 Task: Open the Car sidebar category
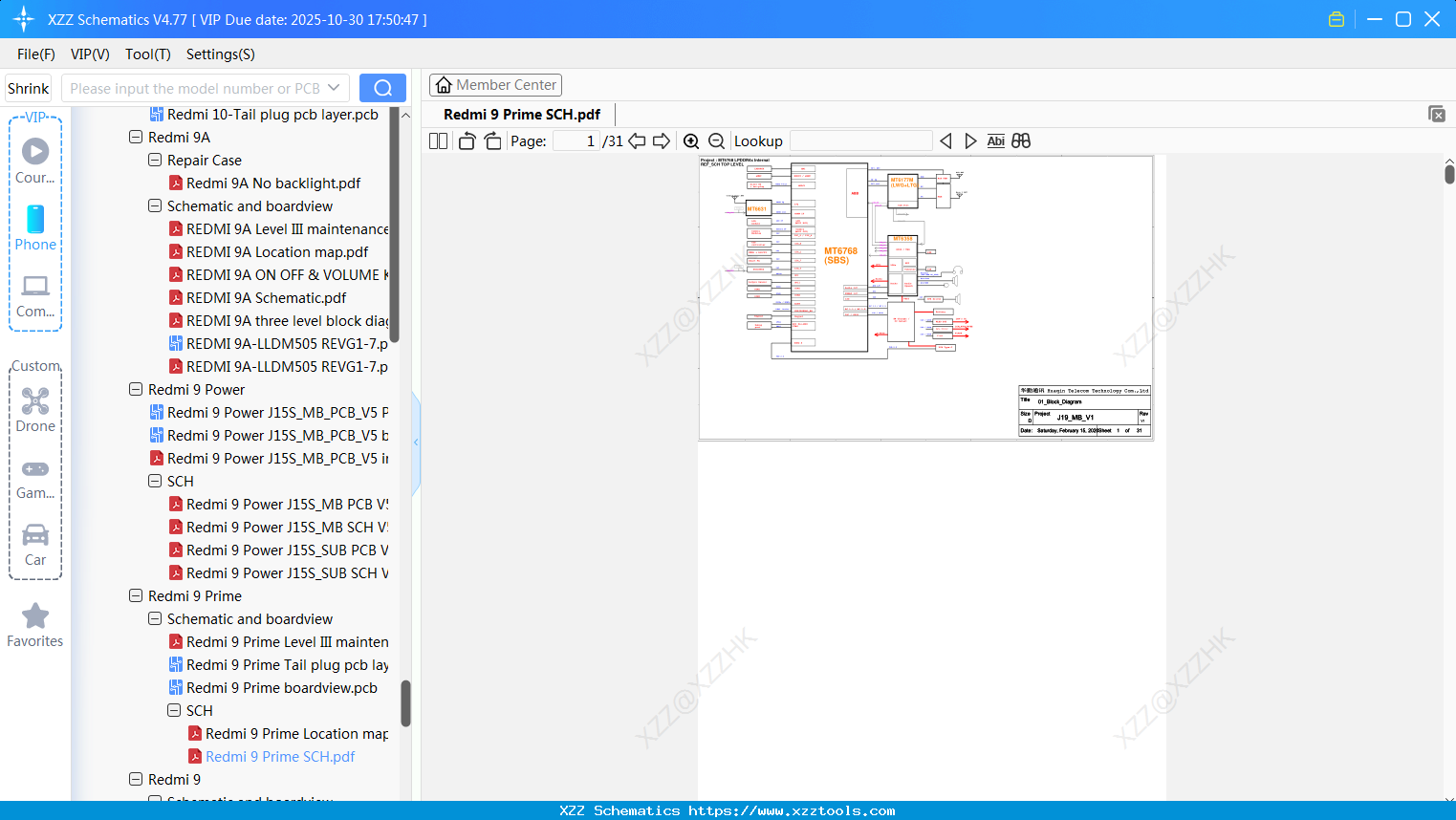35,546
